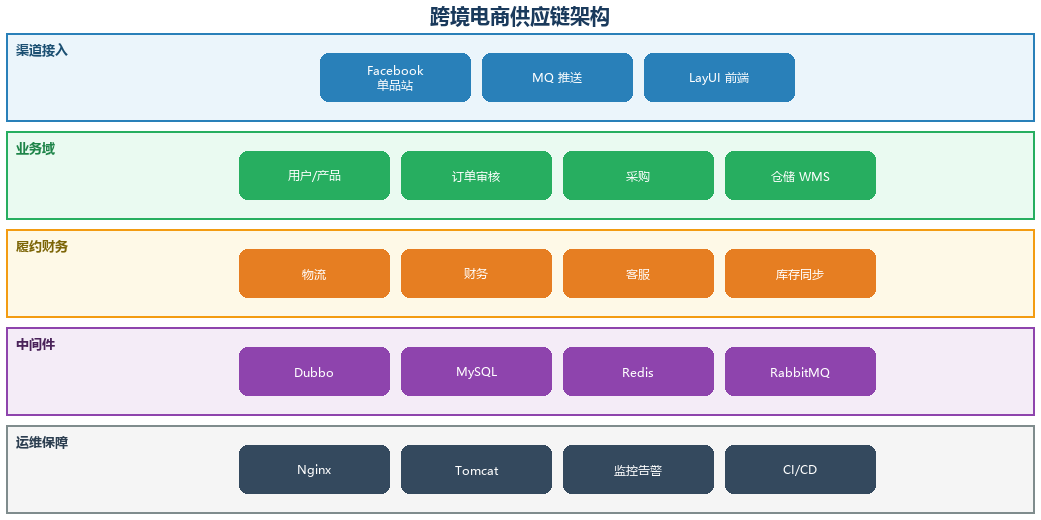The image size is (1041, 520).
Task: Click the title 跨境电商供应链架构
Action: click(520, 17)
